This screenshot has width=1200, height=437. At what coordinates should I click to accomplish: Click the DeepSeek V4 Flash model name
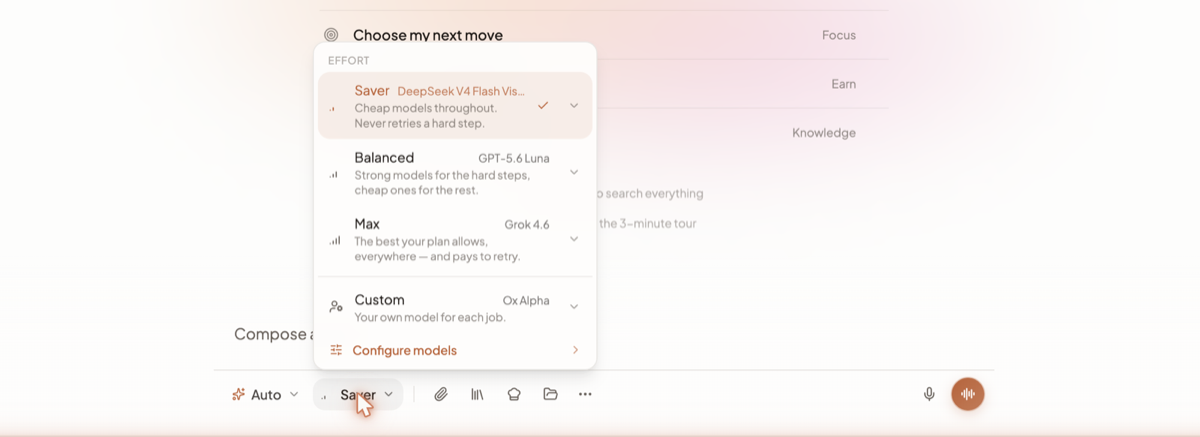coord(461,91)
